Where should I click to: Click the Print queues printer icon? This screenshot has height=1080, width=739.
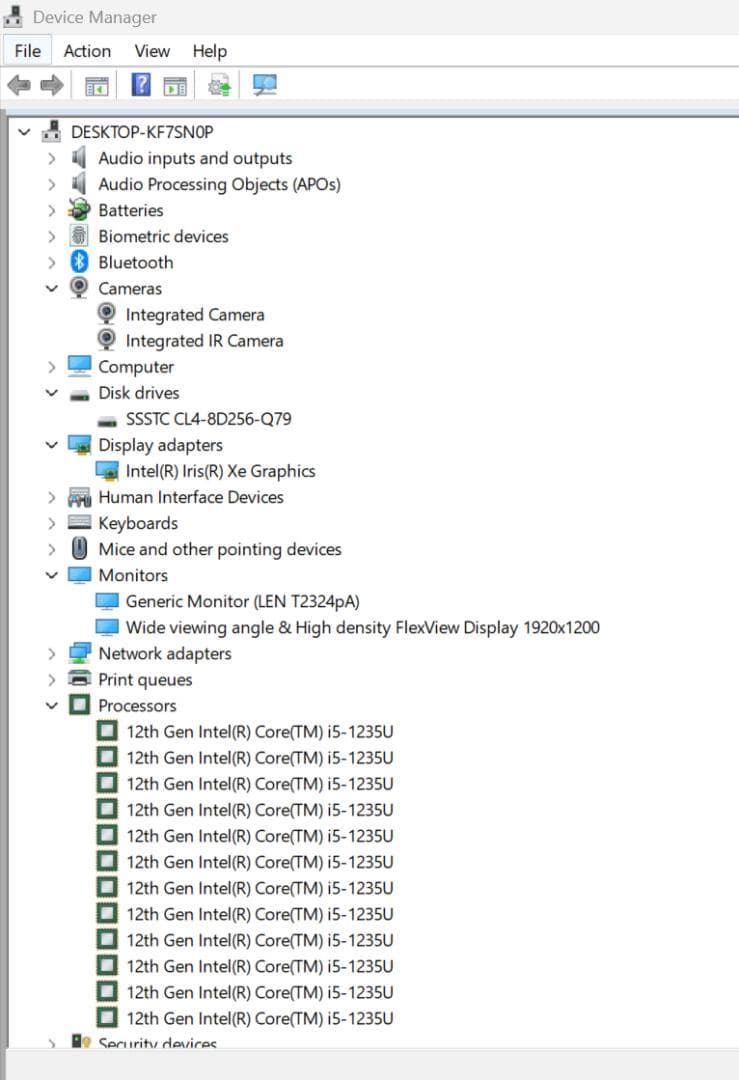point(79,678)
